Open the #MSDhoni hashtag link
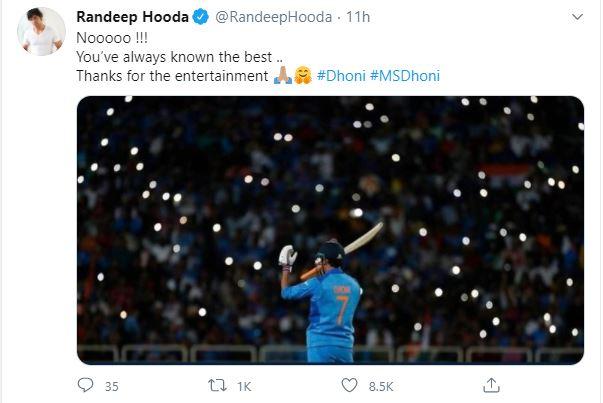This screenshot has height=403, width=603. pyautogui.click(x=406, y=76)
